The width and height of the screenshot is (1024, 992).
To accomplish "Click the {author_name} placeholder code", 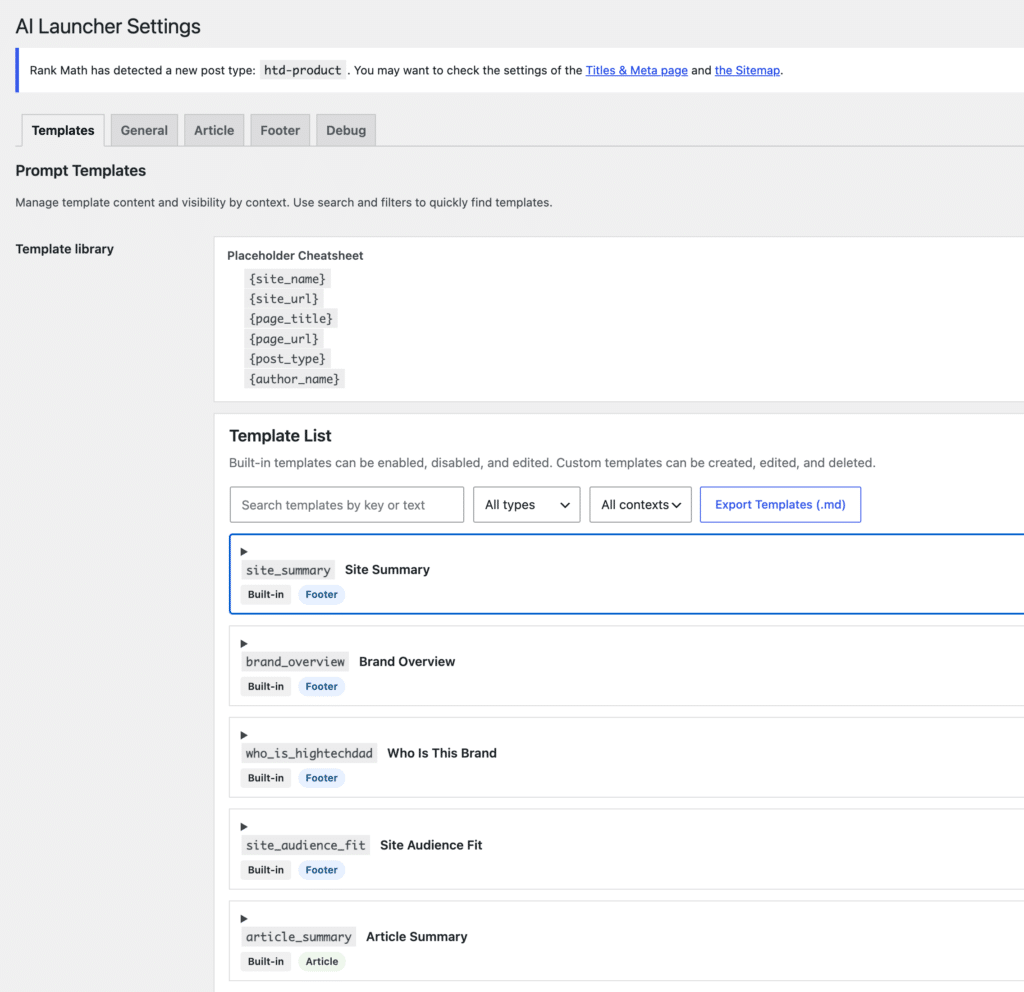I will click(295, 379).
